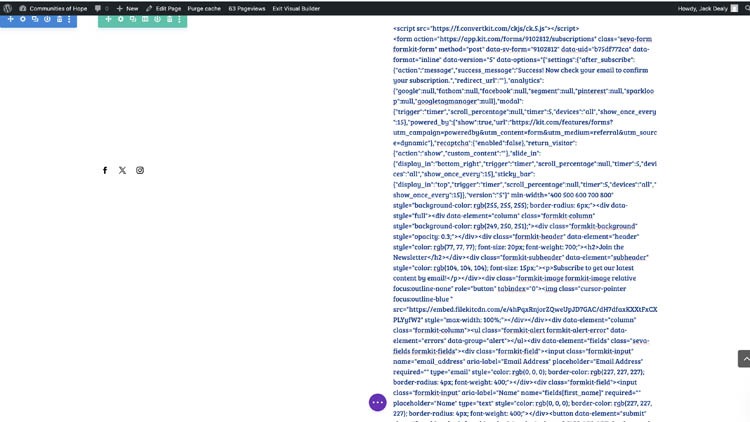Open the purple Divi builder options button
Viewport: 750px width, 422px height.
(377, 402)
